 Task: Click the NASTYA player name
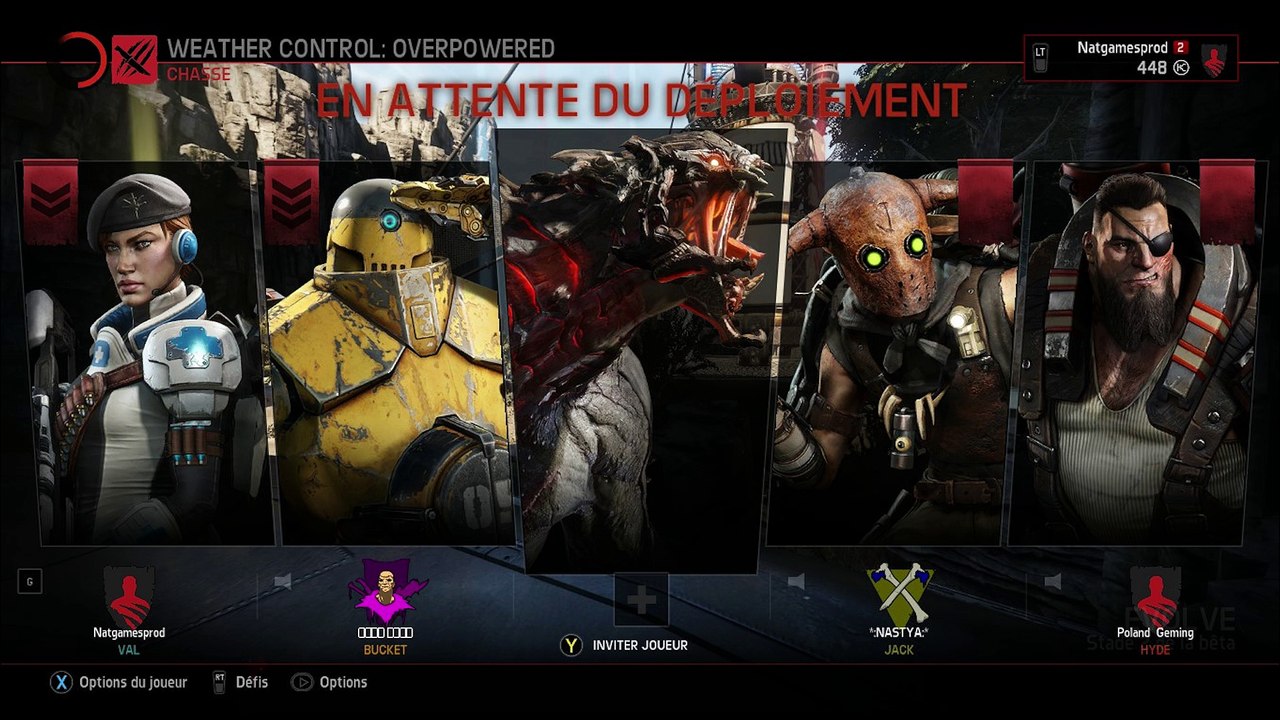899,633
